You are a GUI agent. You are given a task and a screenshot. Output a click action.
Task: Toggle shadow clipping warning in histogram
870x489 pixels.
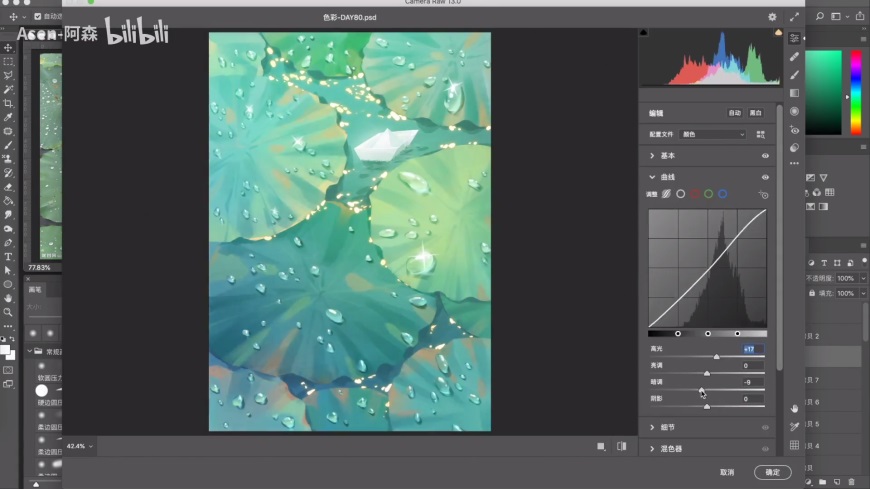point(644,32)
